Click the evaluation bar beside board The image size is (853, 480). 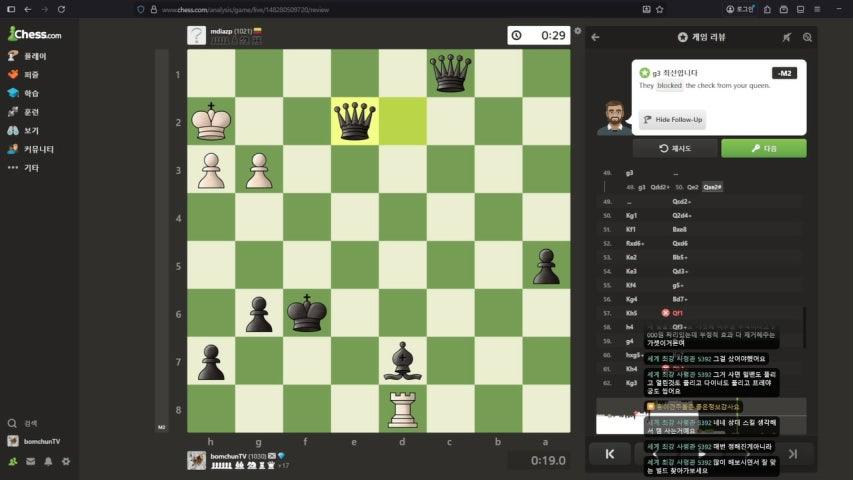(x=162, y=241)
